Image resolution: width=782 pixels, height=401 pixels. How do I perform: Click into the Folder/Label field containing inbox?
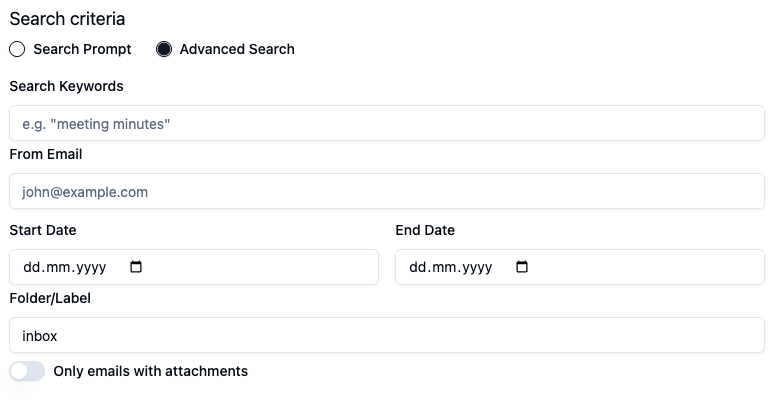pos(387,335)
